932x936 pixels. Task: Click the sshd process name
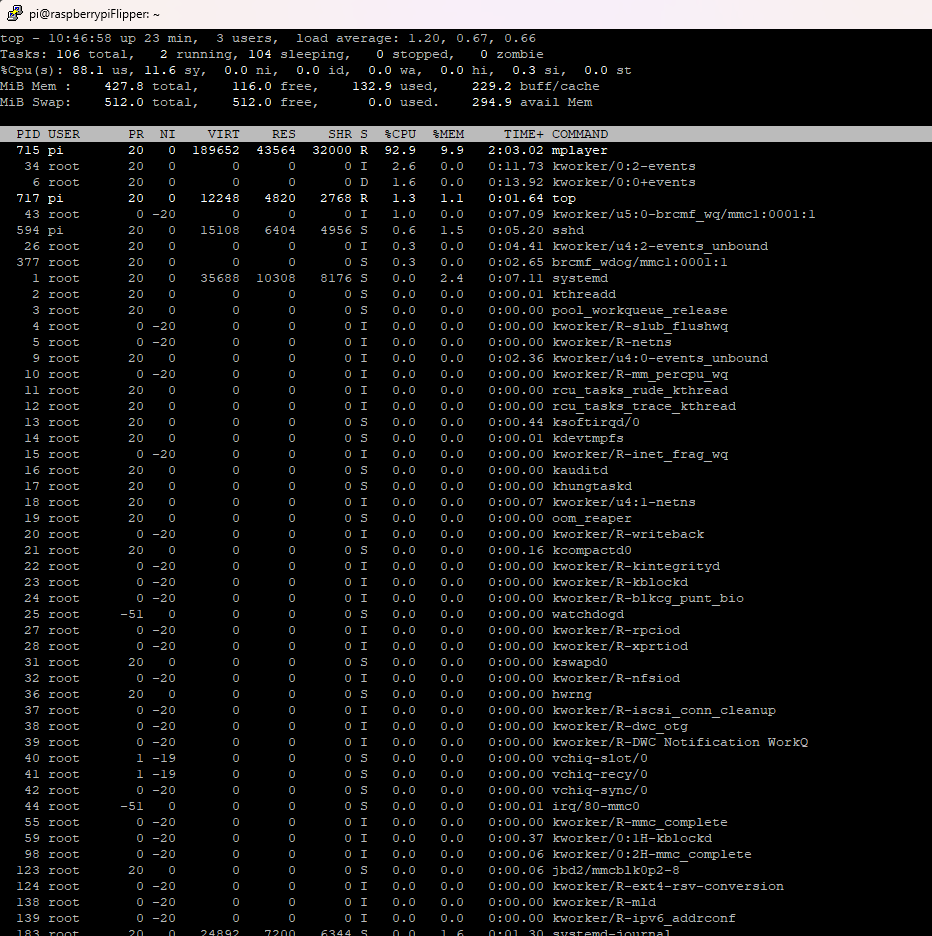click(568, 230)
